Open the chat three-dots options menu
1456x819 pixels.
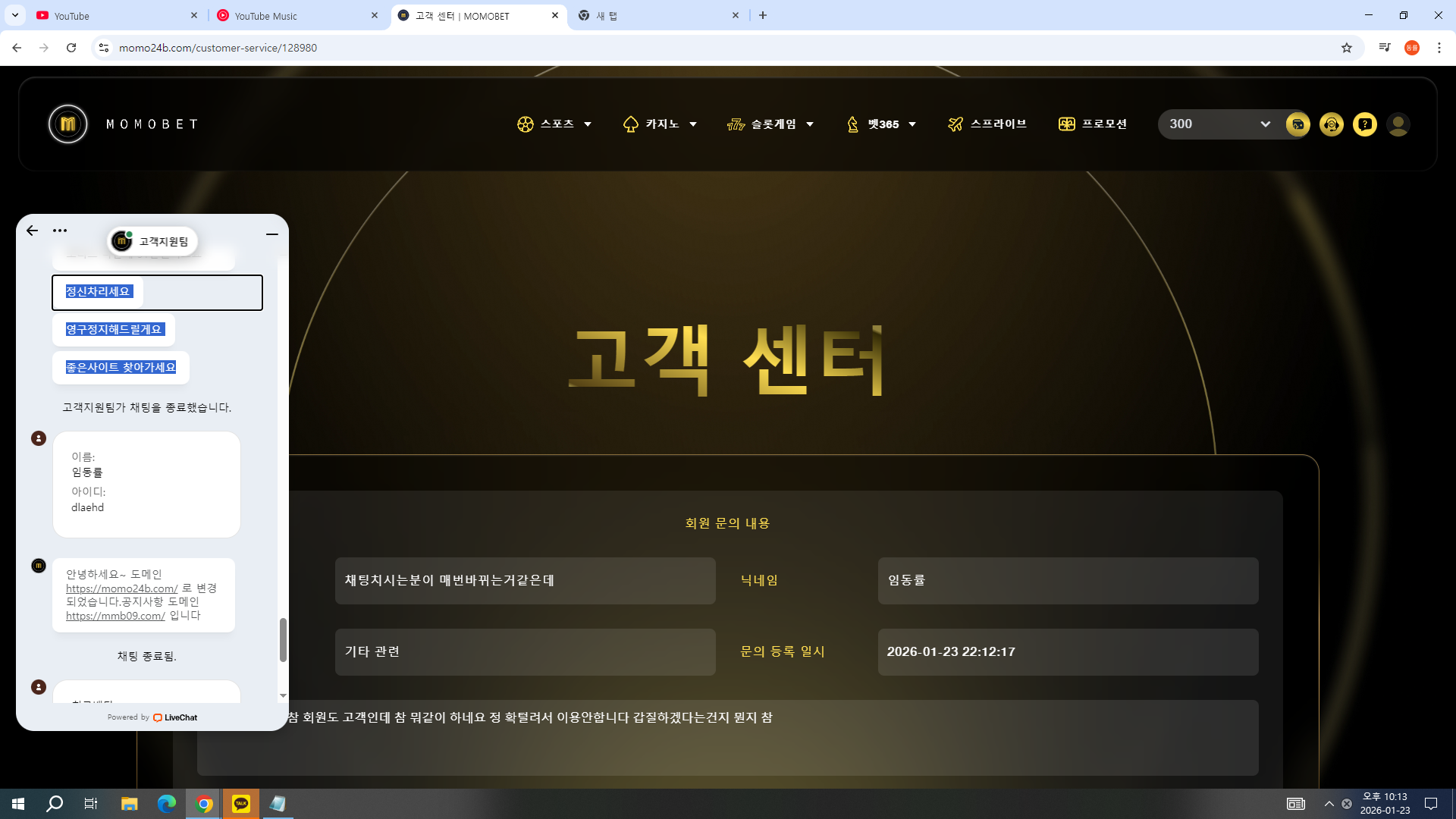click(x=60, y=231)
